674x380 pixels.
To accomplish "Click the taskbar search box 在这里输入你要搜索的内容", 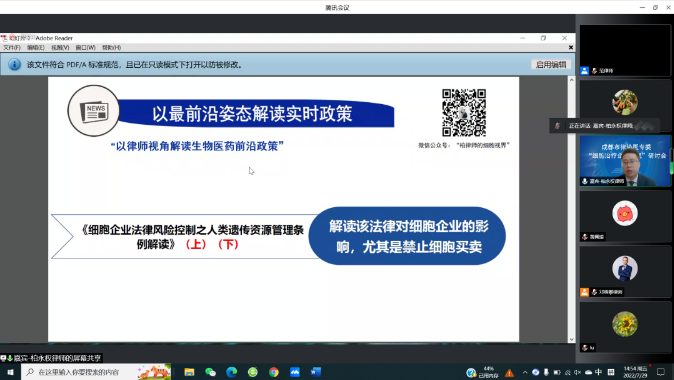I will click(x=96, y=372).
